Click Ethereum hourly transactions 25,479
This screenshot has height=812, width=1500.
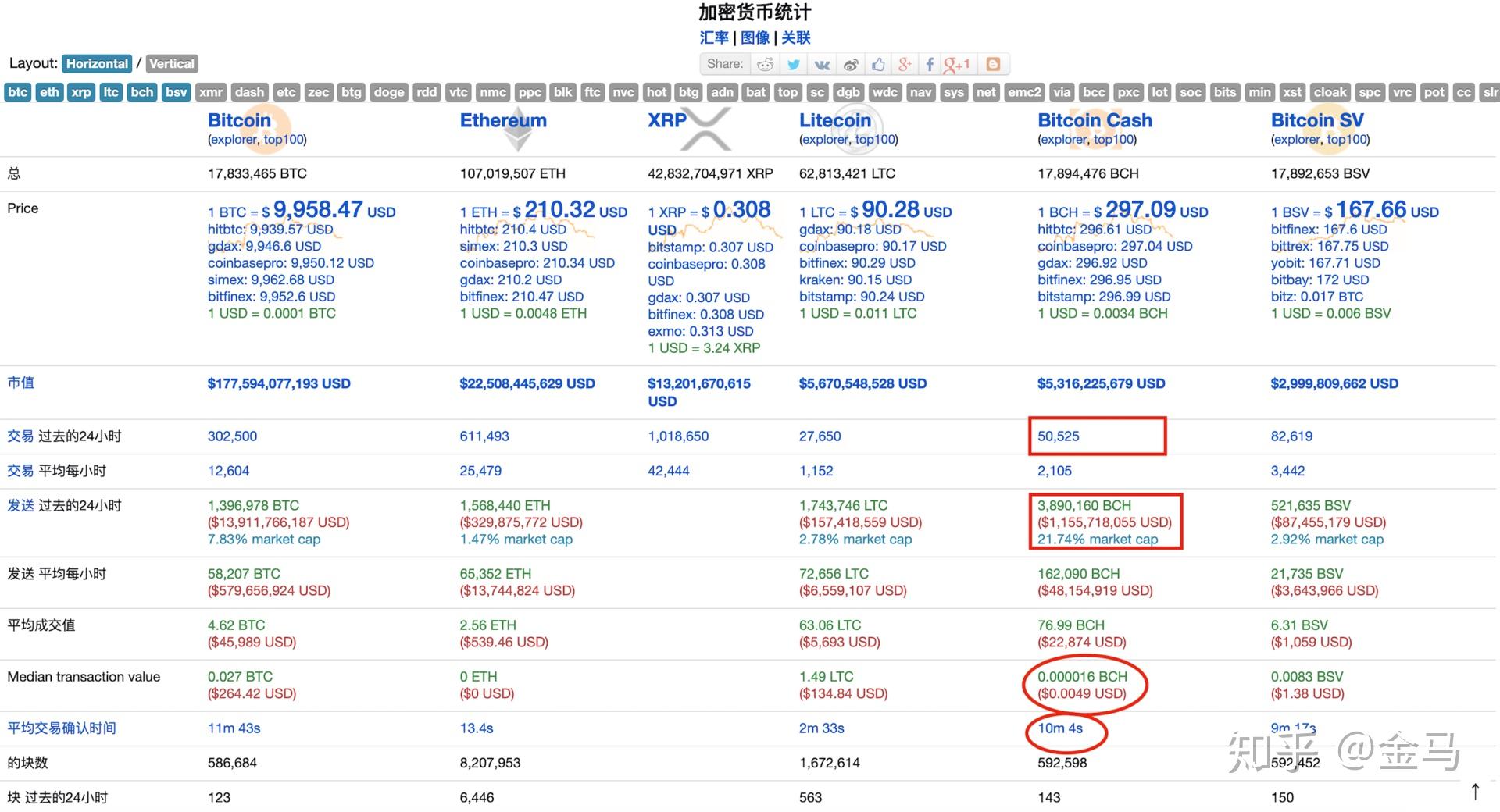[x=480, y=471]
